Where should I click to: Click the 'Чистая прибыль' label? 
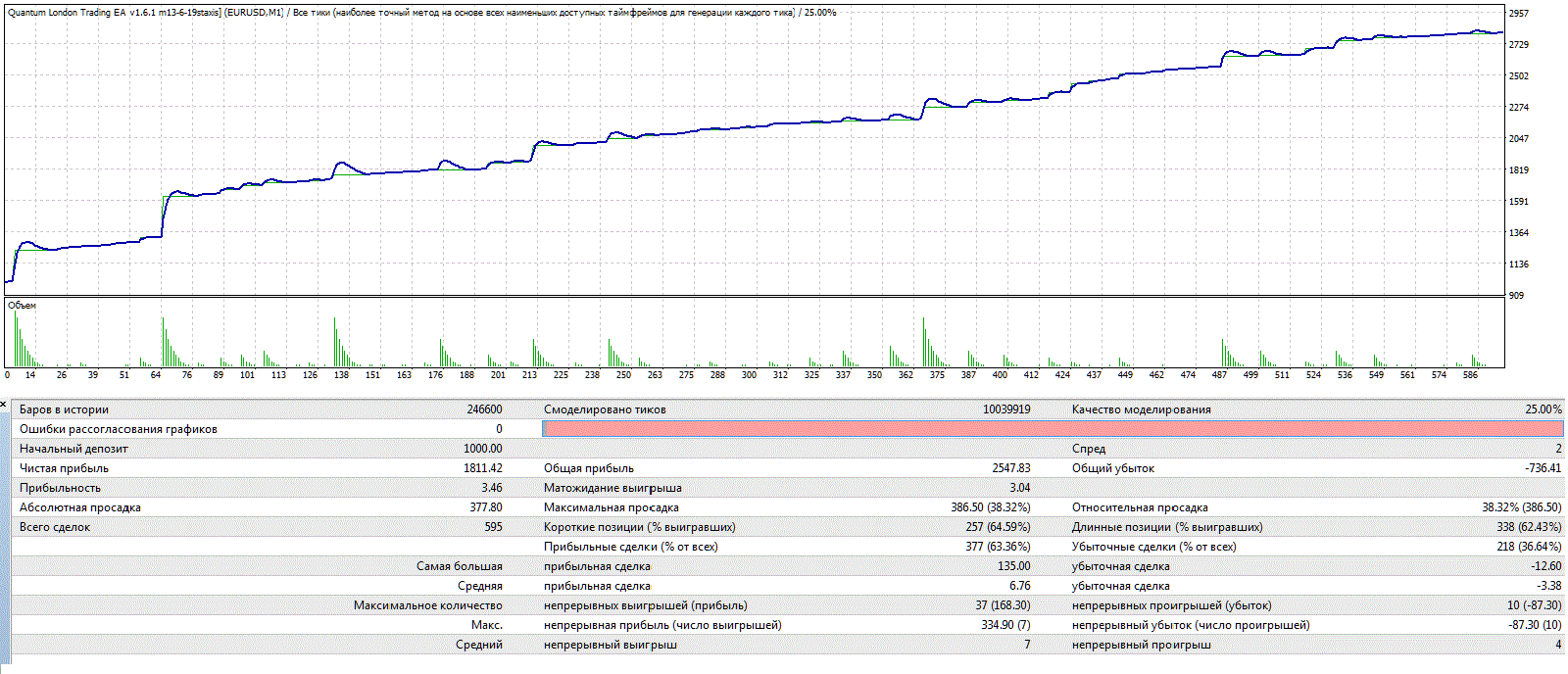64,468
